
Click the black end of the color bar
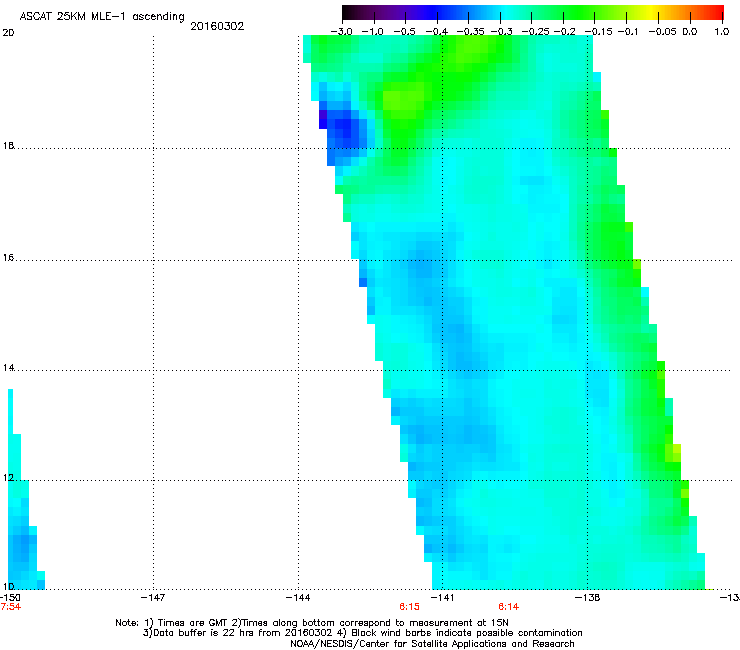click(350, 13)
